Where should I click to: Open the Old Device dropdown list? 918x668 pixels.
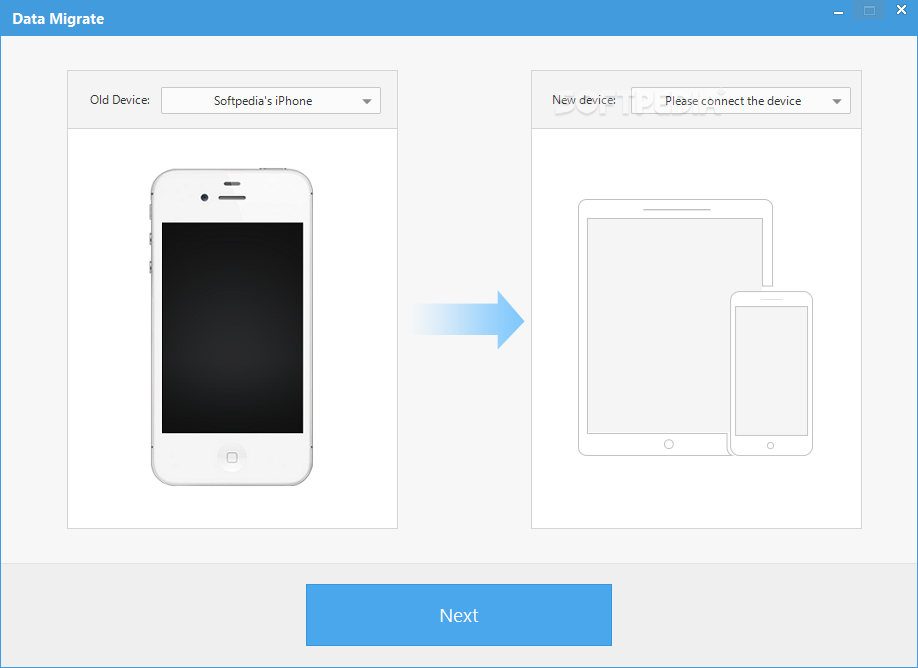pyautogui.click(x=270, y=101)
